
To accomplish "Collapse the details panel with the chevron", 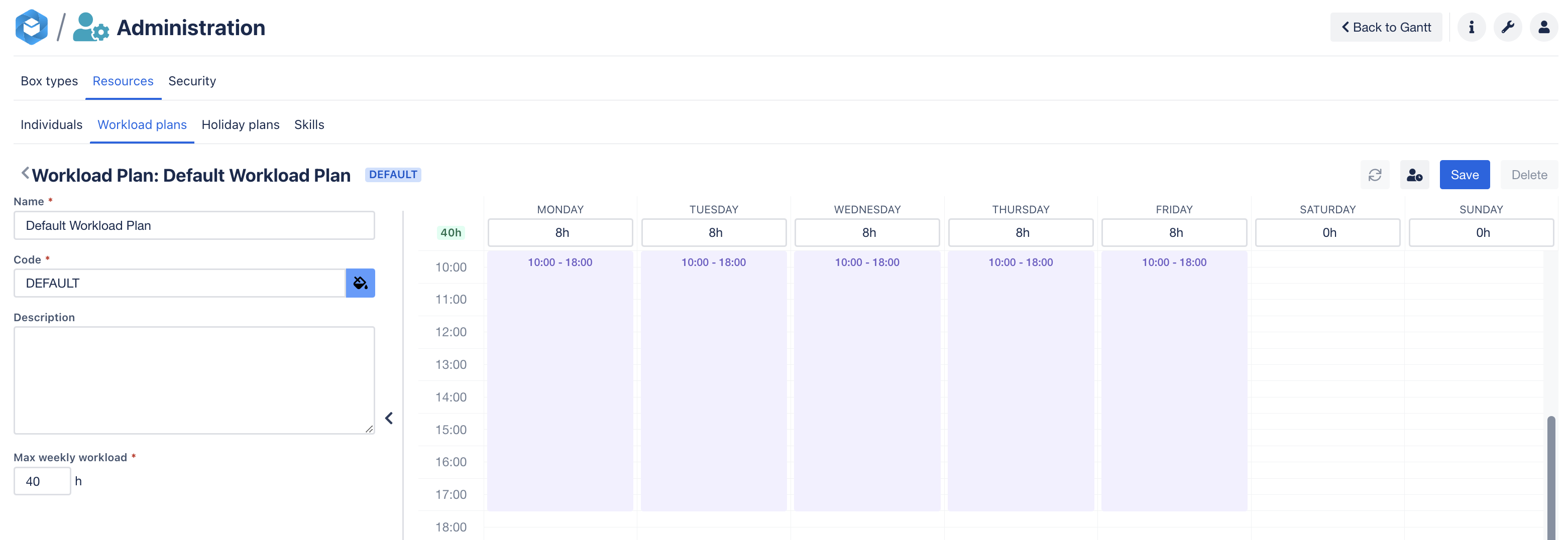I will pyautogui.click(x=389, y=419).
